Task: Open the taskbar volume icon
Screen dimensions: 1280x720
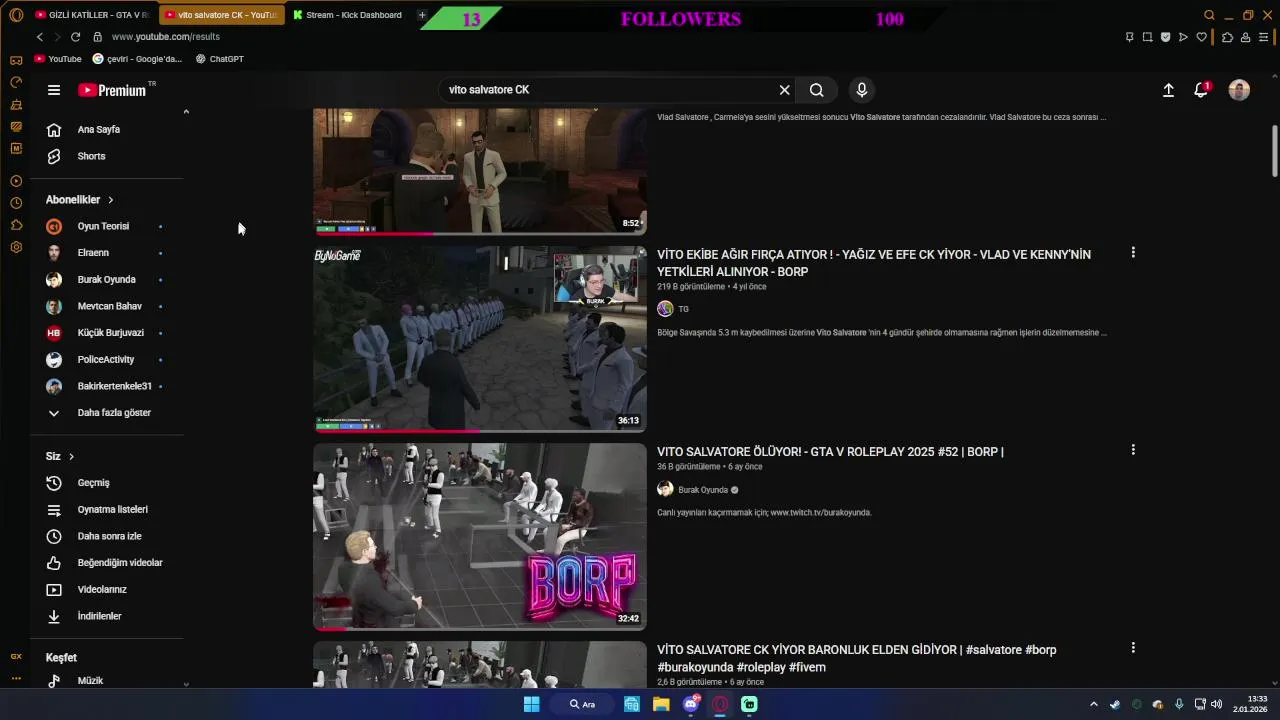Action: 1216,704
